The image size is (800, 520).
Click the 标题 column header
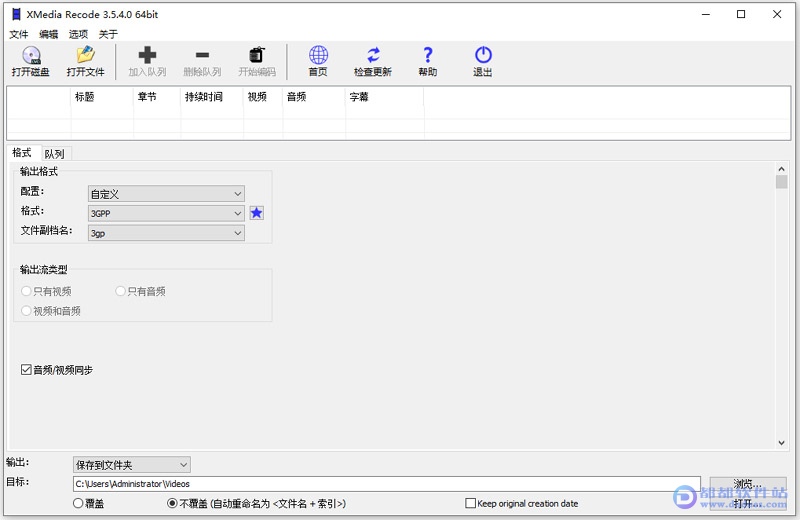(102, 97)
